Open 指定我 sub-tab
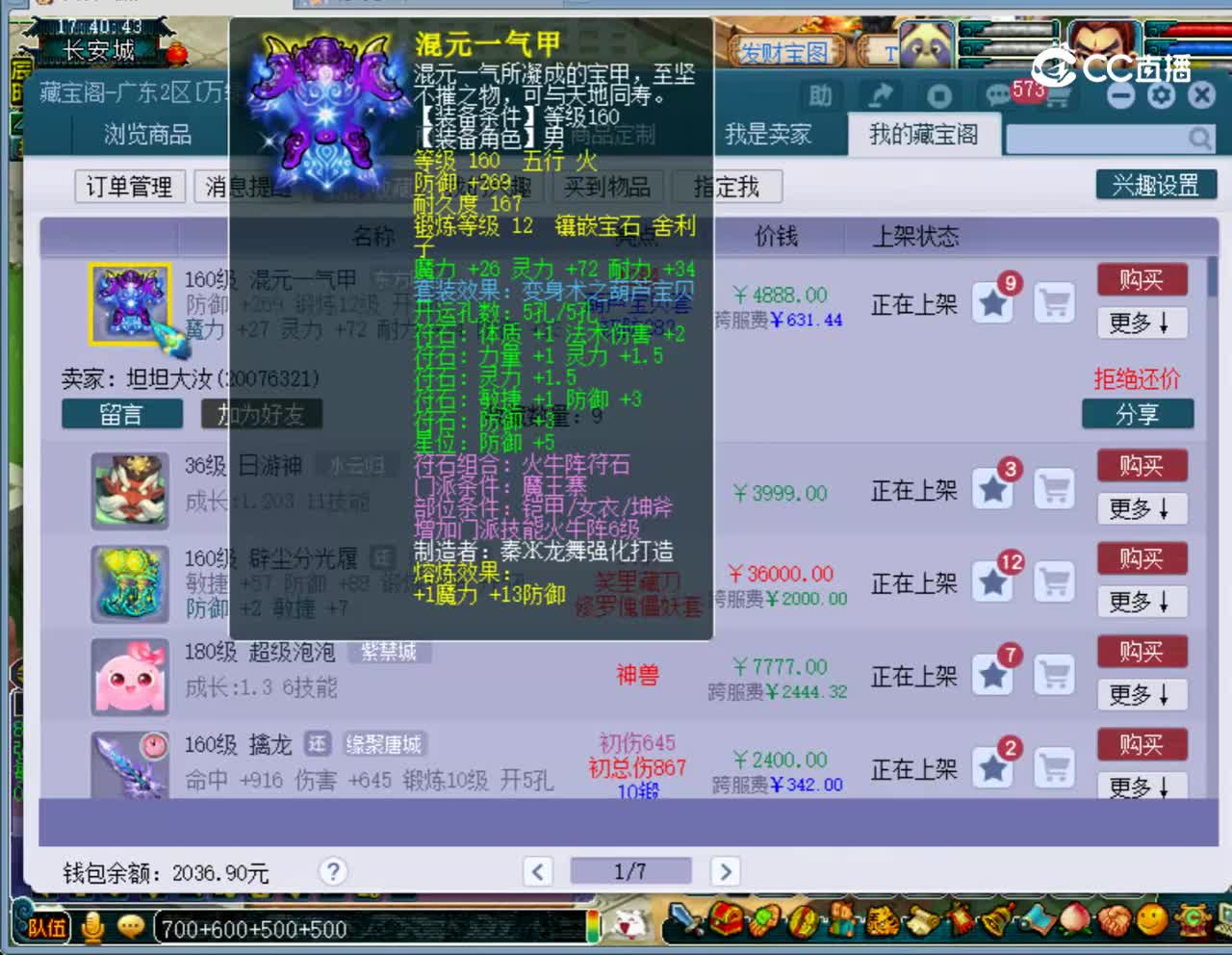Image resolution: width=1232 pixels, height=955 pixels. (x=727, y=186)
